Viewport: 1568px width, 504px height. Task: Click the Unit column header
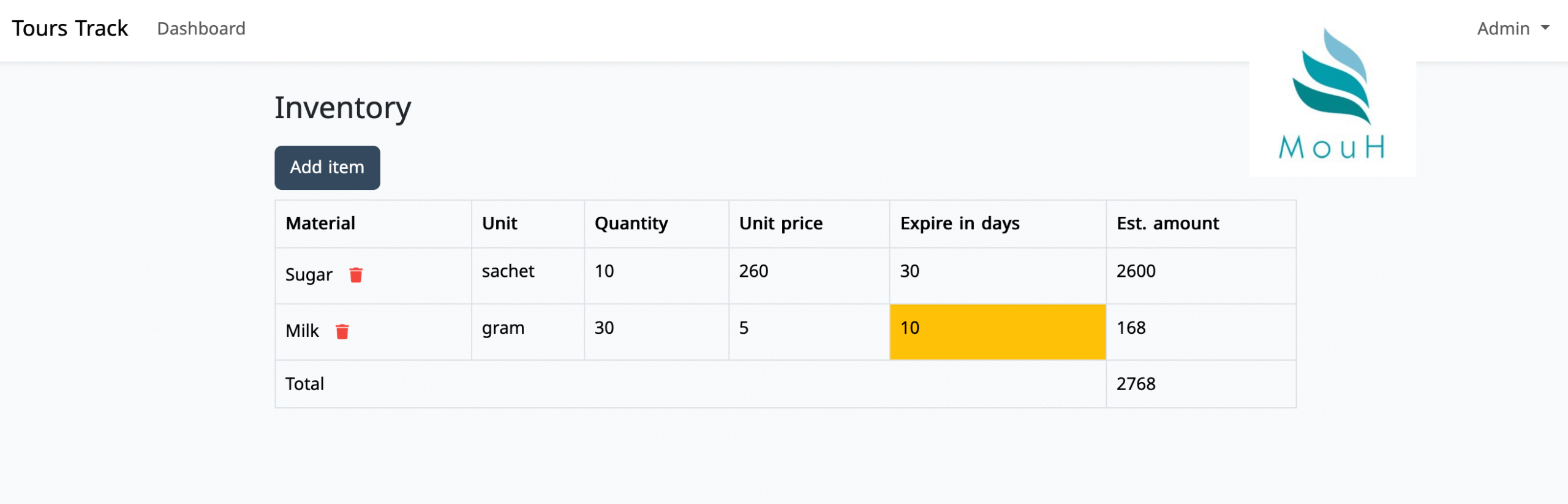pos(499,224)
